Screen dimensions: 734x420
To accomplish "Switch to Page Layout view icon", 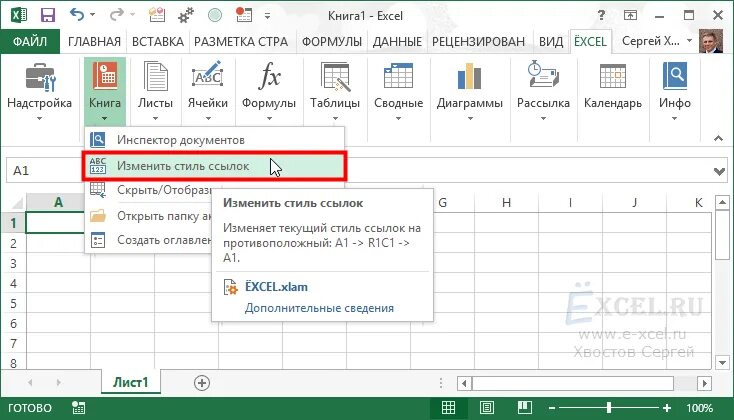I will coord(487,408).
